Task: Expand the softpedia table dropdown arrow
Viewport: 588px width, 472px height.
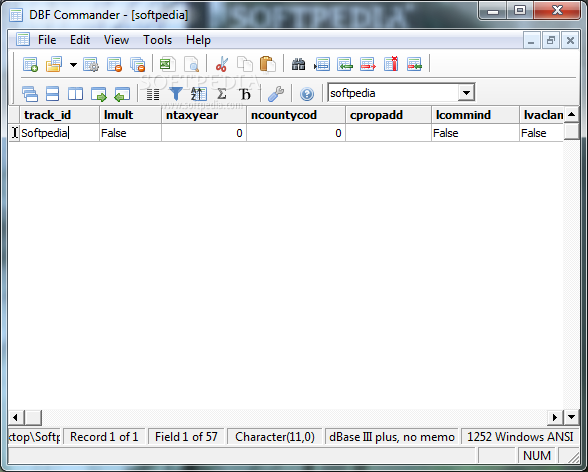Action: (x=466, y=93)
